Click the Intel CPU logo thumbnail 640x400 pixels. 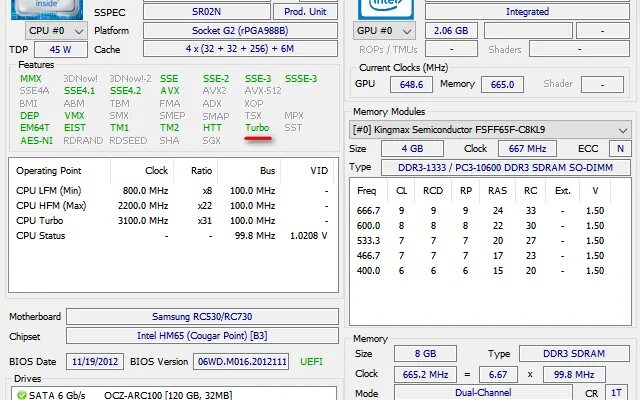click(x=47, y=9)
